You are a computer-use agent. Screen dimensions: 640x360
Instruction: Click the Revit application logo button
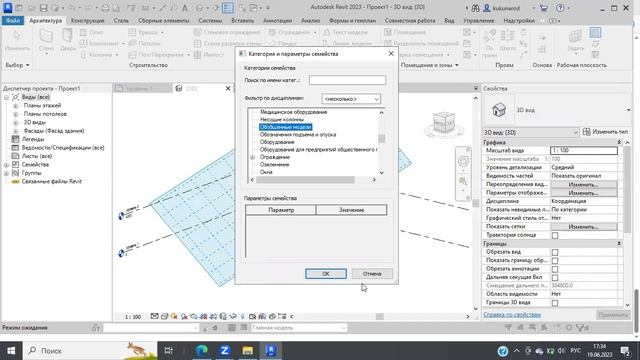coord(7,8)
